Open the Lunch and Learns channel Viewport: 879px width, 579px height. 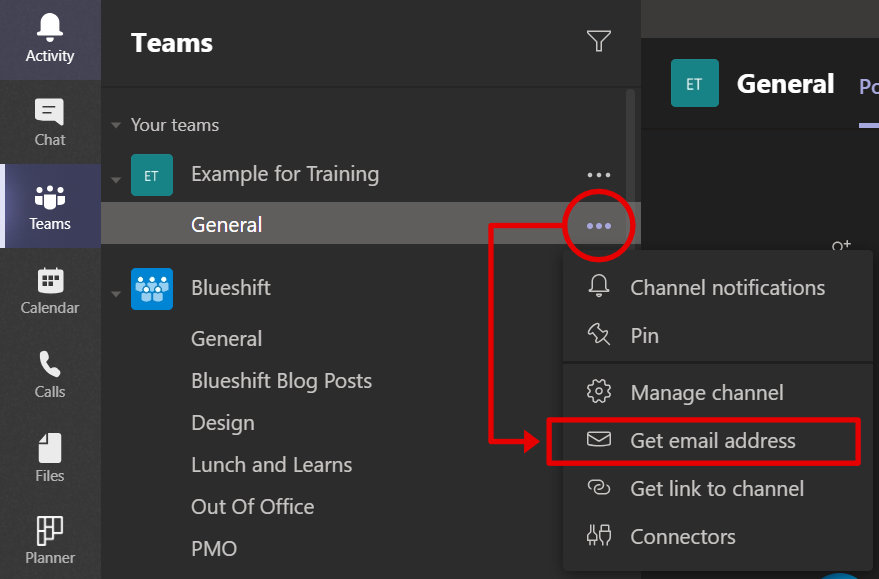click(271, 465)
